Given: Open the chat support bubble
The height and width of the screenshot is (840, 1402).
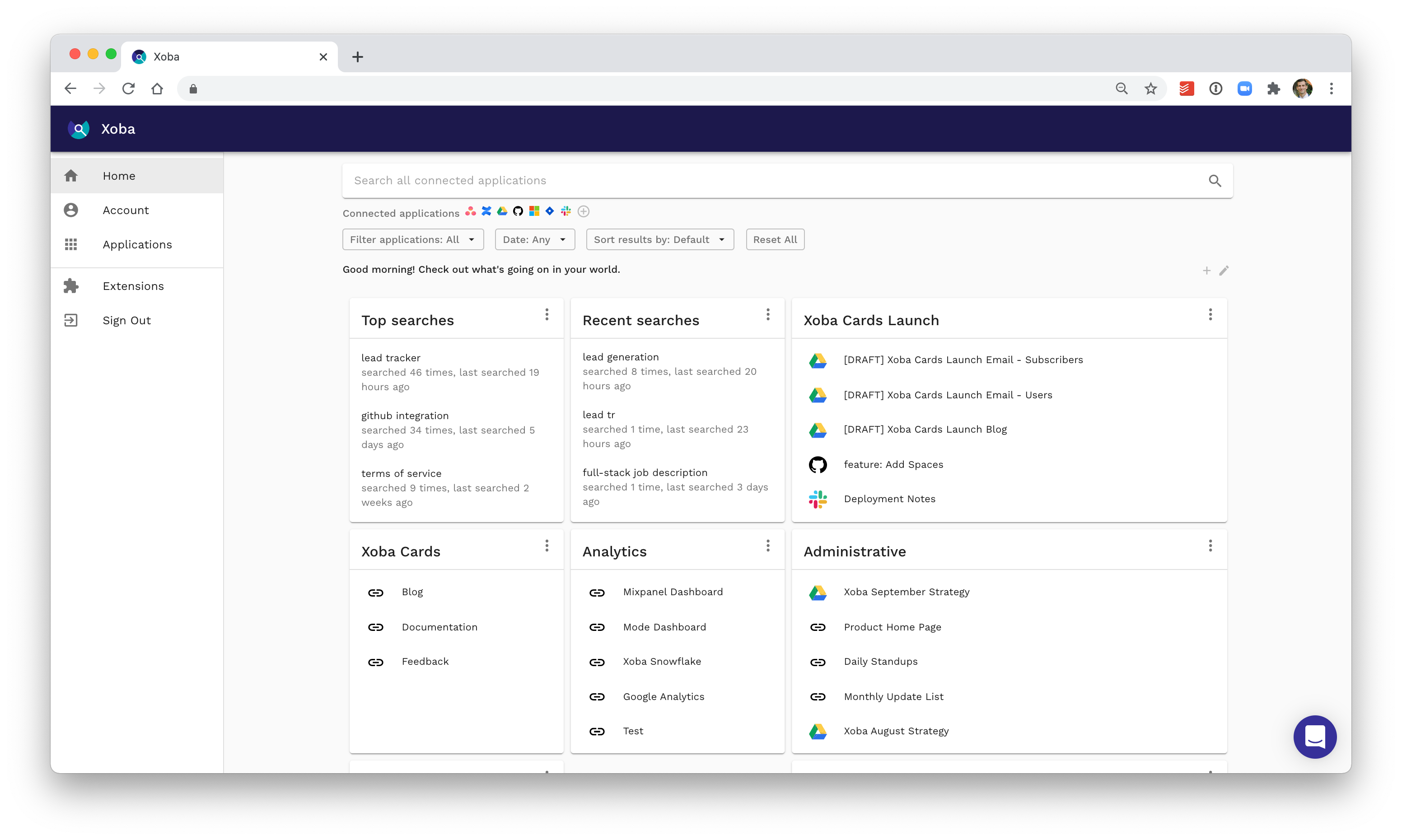Looking at the screenshot, I should [1314, 737].
